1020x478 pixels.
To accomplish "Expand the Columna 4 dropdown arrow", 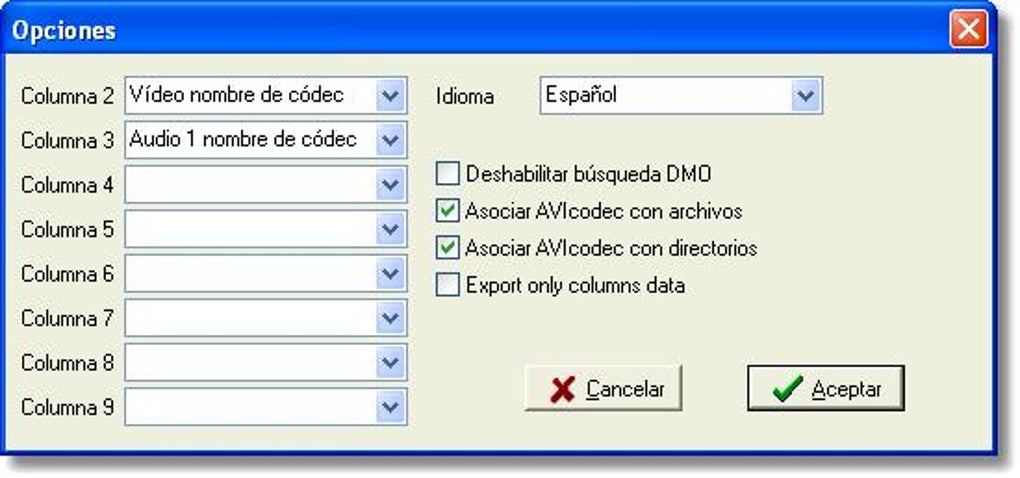I will tap(390, 185).
